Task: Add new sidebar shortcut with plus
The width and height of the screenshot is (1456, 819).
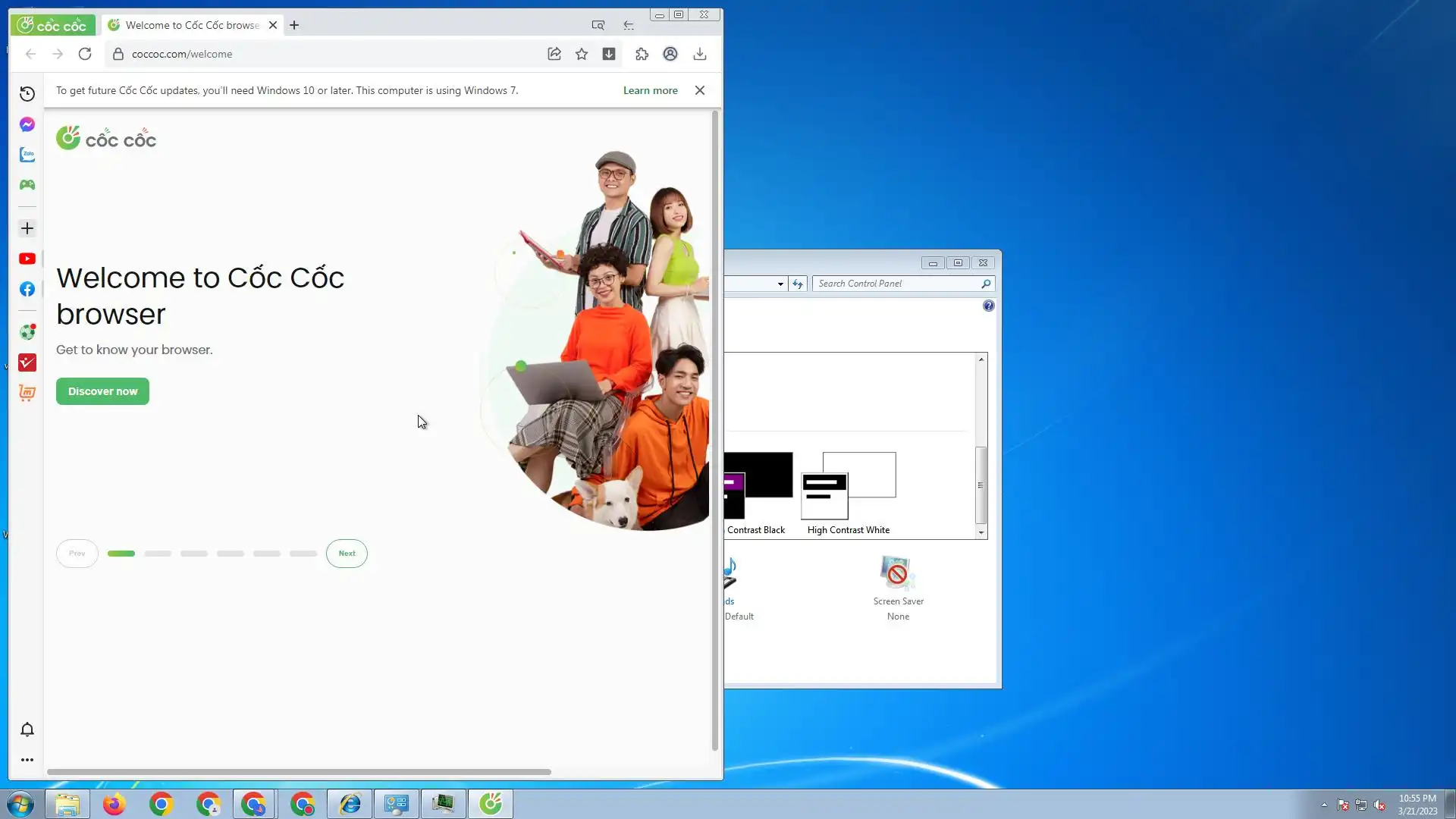Action: click(x=27, y=228)
